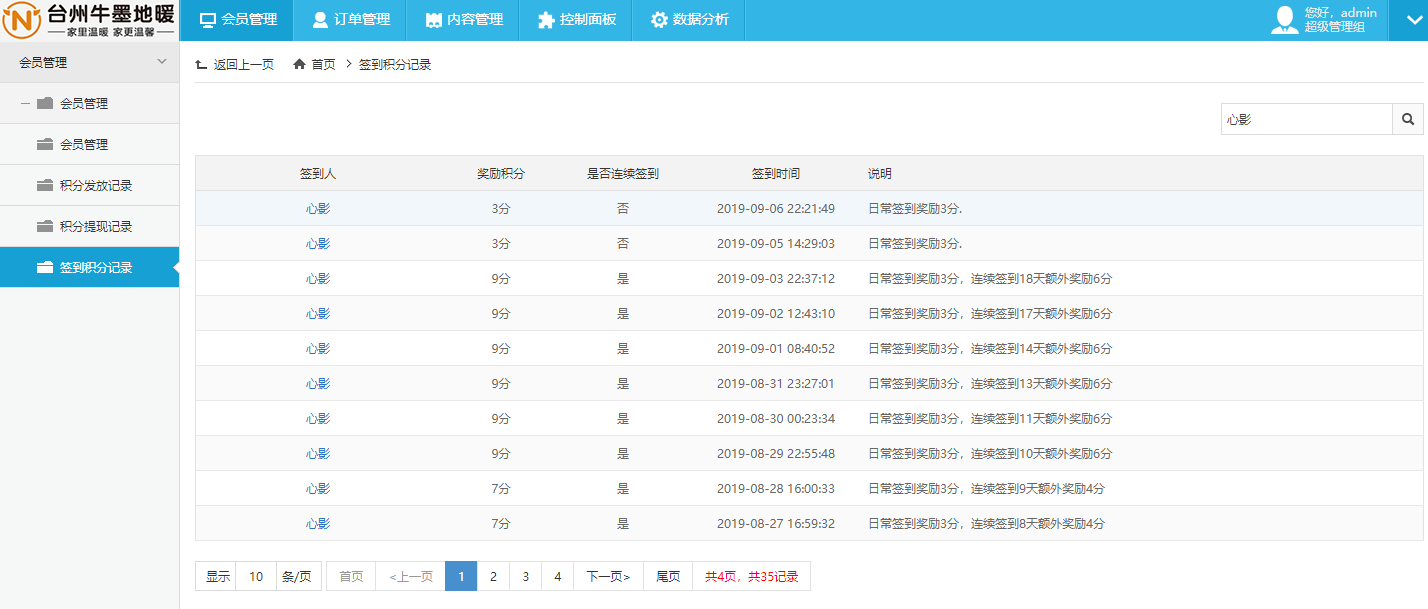Go to page 3
1428x609 pixels.
pyautogui.click(x=525, y=576)
